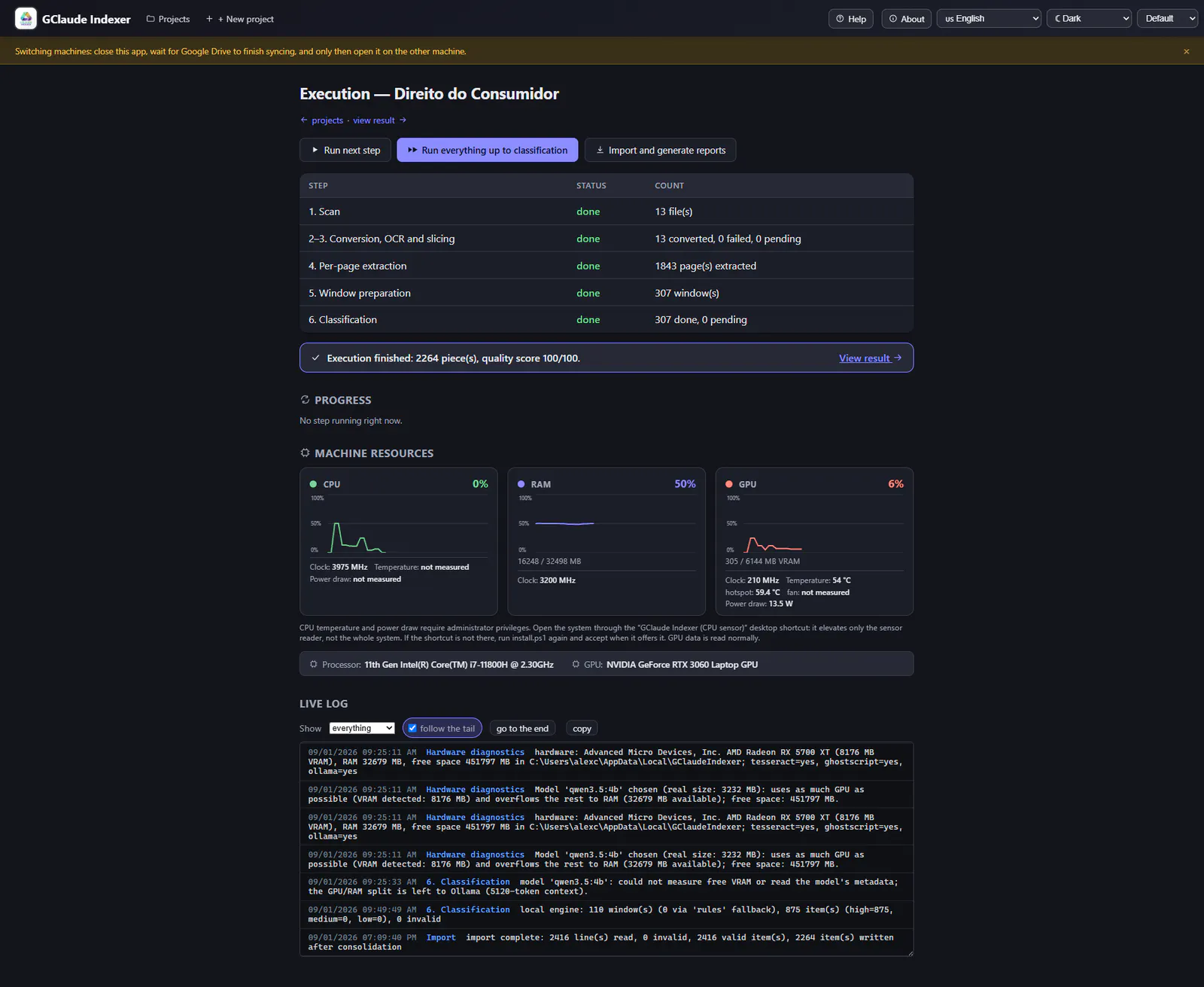Dismiss the Google Drive syncing warning banner
This screenshot has width=1204, height=987.
coord(1187,51)
